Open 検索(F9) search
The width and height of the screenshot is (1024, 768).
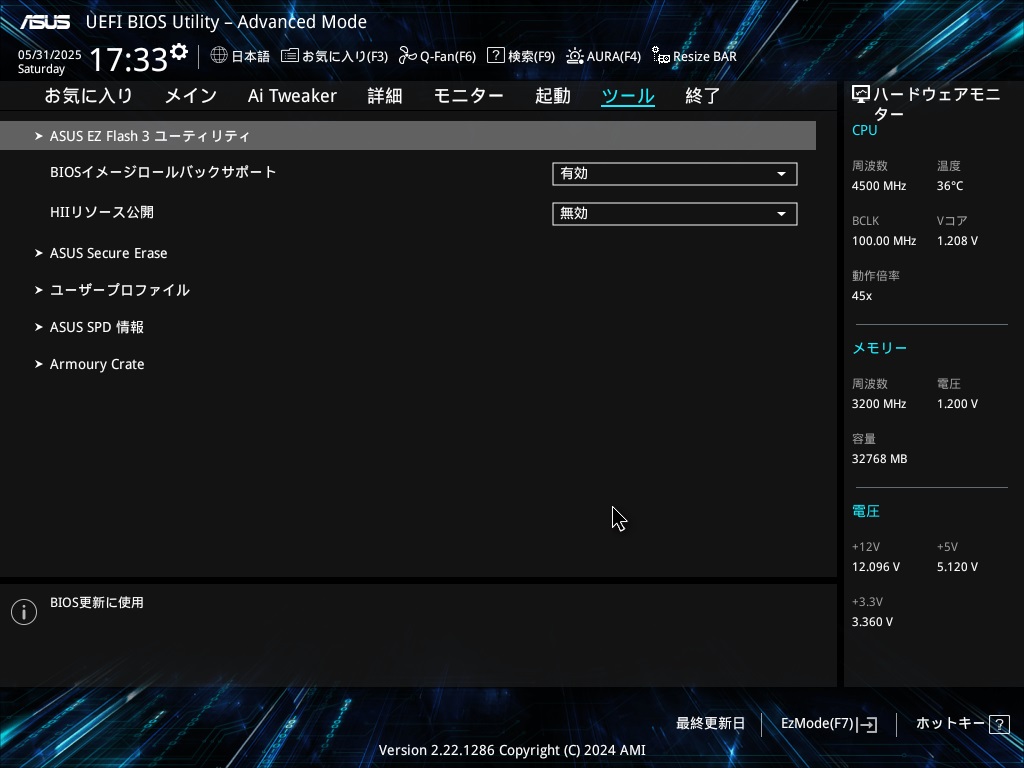click(532, 57)
